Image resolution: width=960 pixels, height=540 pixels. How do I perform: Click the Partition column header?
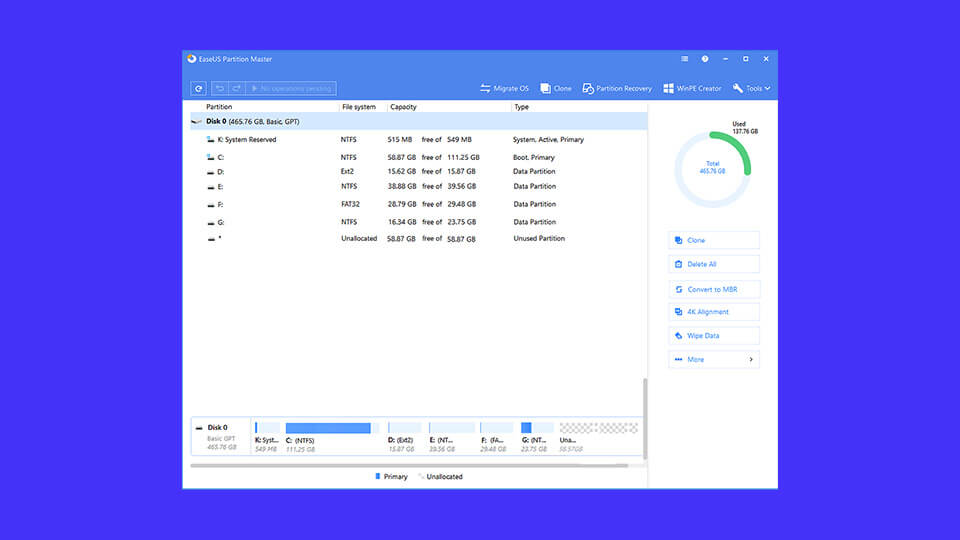pyautogui.click(x=219, y=107)
